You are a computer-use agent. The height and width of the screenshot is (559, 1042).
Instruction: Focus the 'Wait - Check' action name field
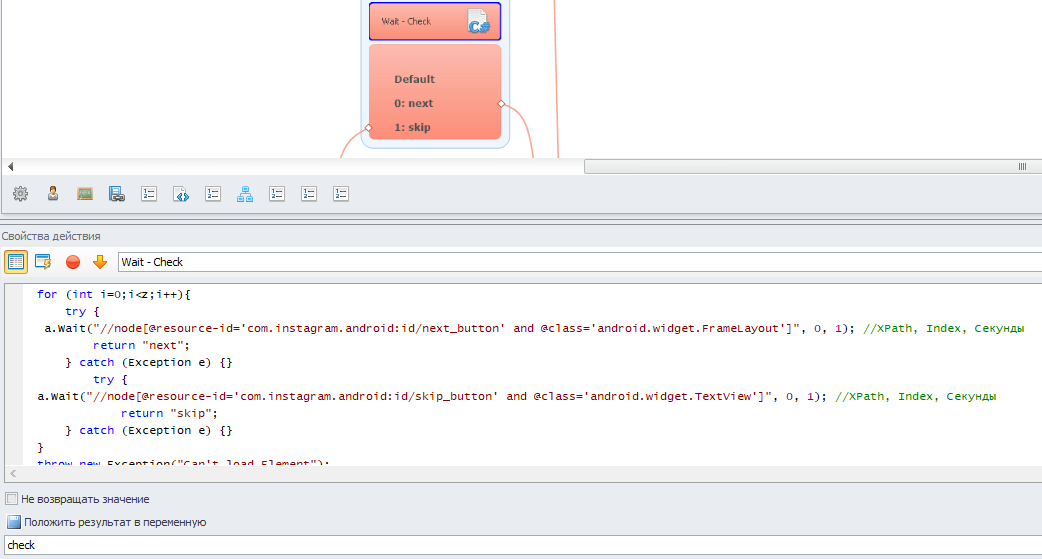579,262
